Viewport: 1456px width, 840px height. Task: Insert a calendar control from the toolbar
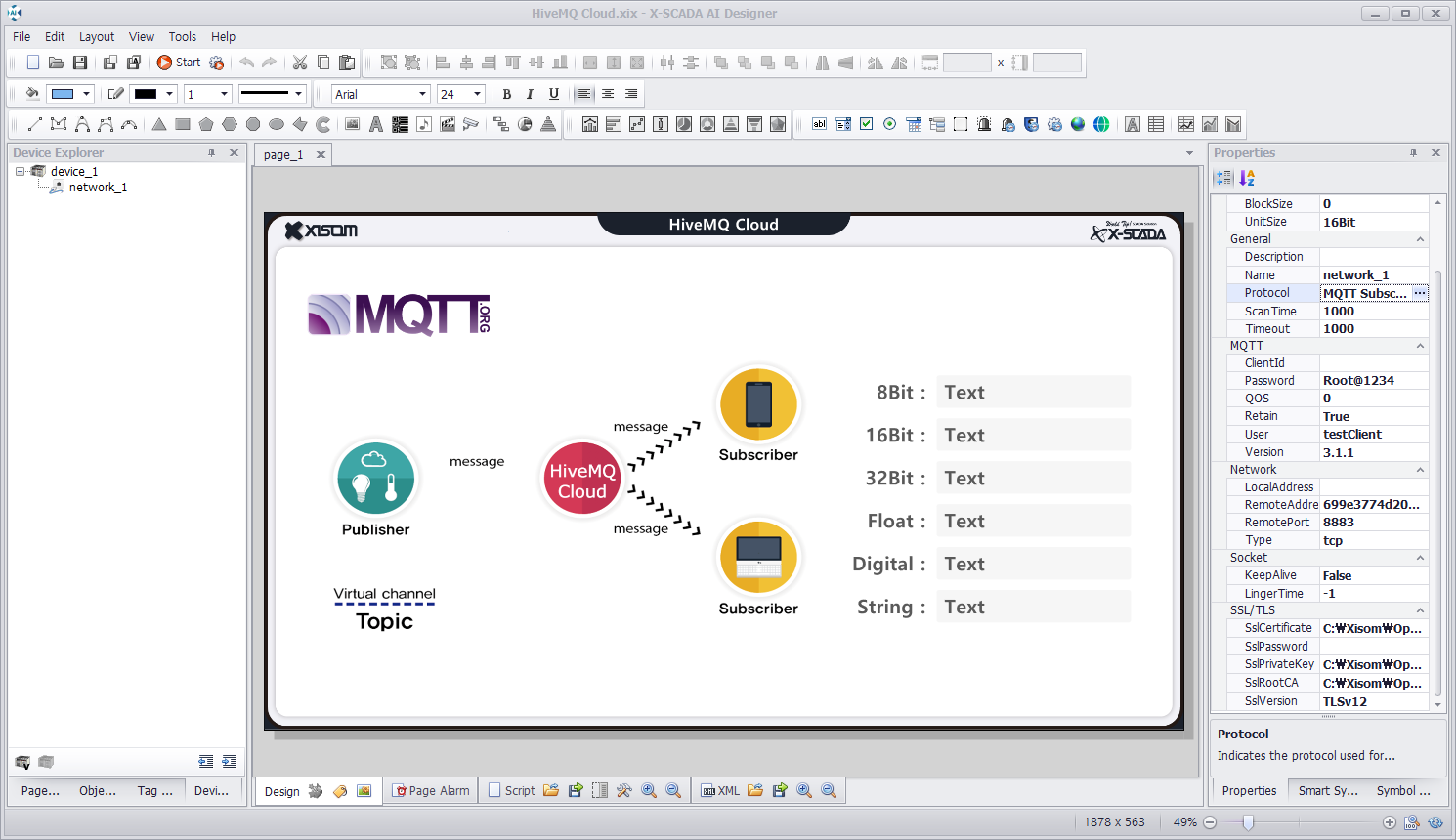tap(914, 124)
